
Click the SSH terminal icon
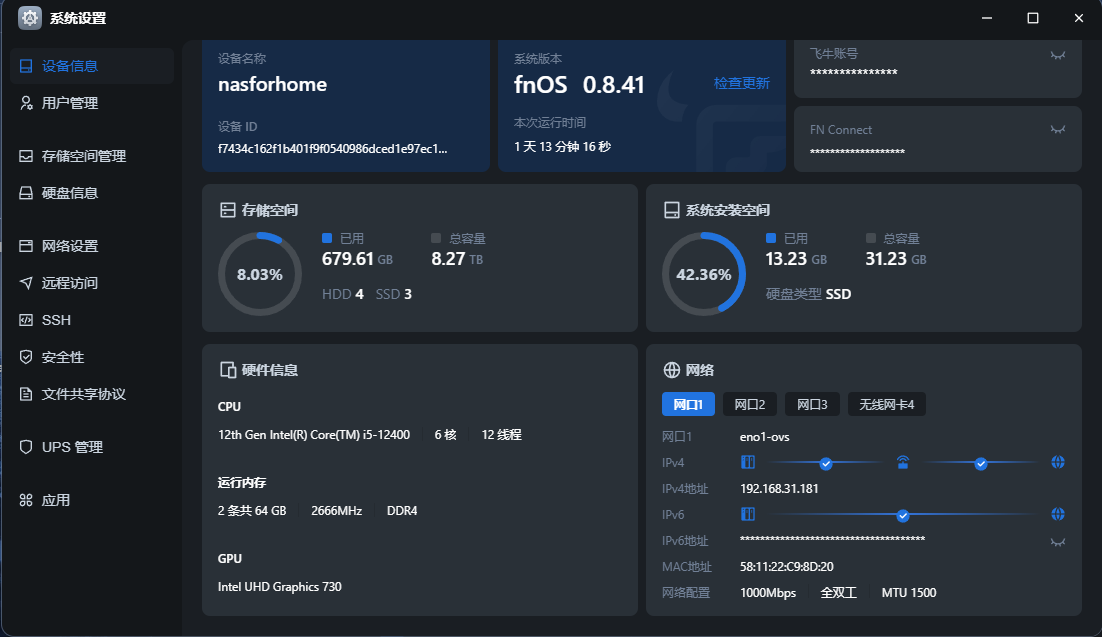coord(26,320)
